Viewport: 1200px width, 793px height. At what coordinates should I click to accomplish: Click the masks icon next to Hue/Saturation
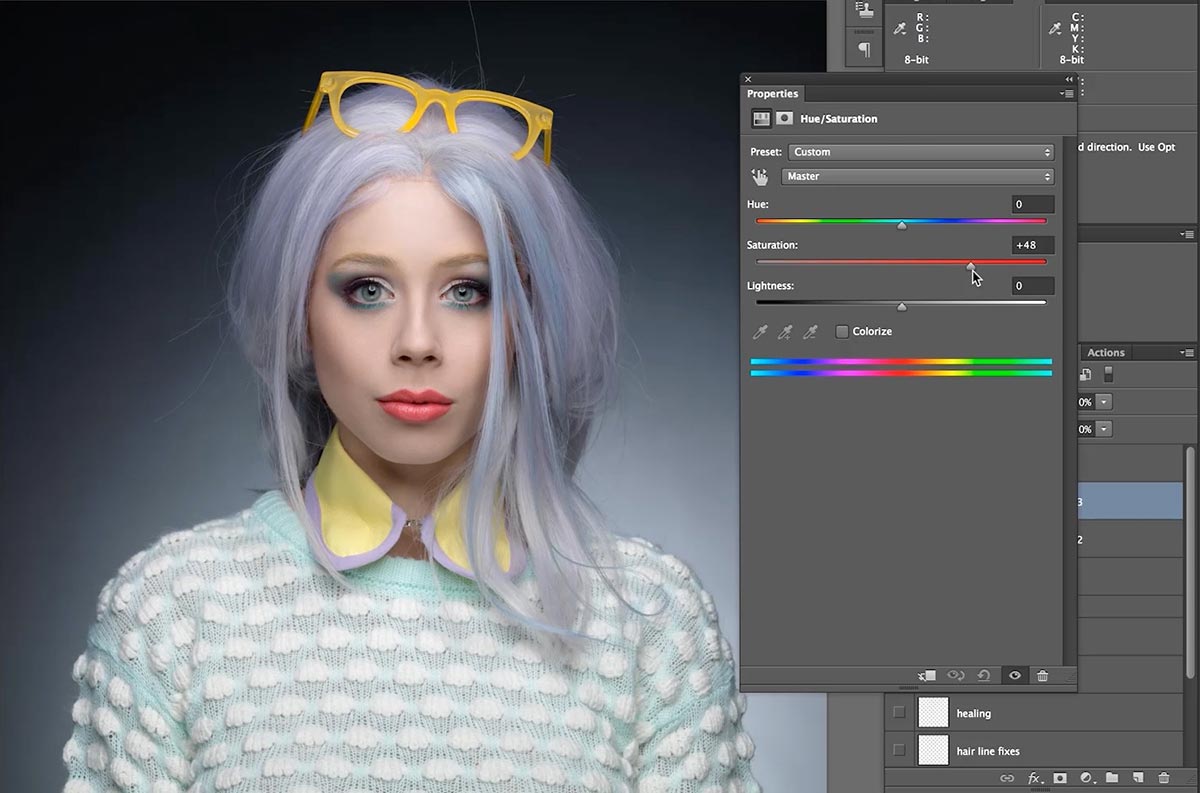click(783, 118)
